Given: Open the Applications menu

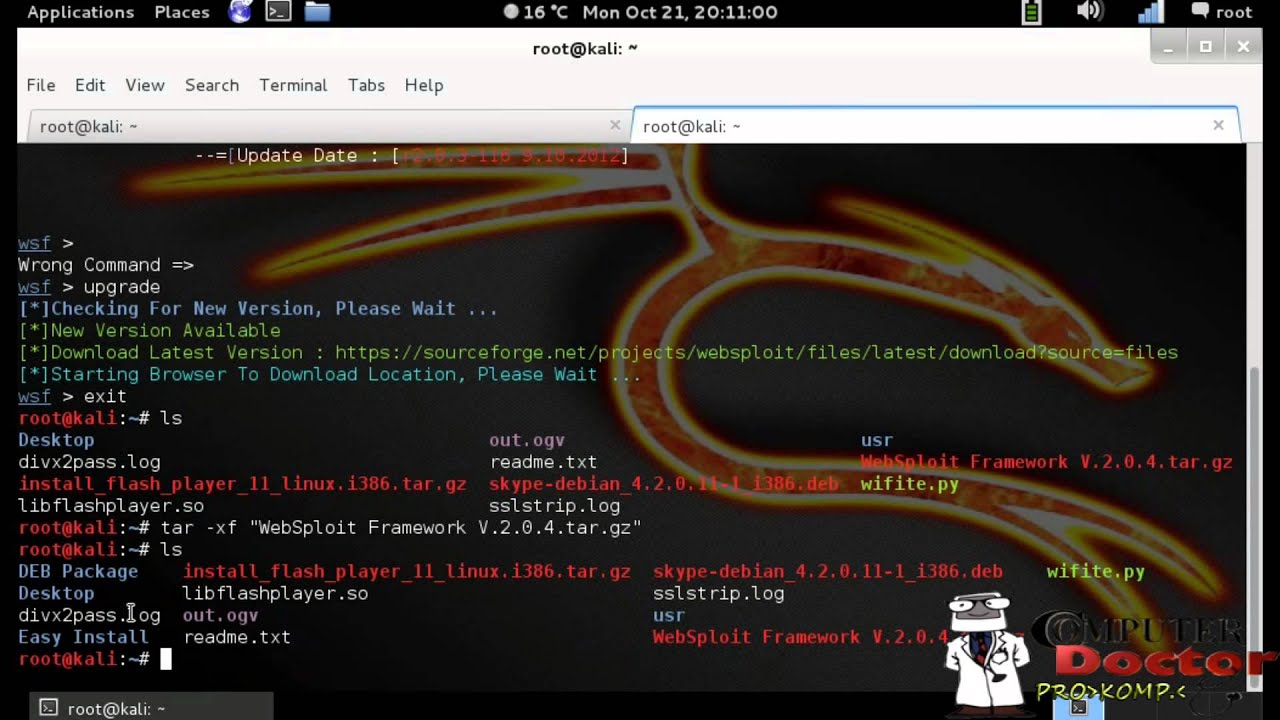Looking at the screenshot, I should coord(80,12).
